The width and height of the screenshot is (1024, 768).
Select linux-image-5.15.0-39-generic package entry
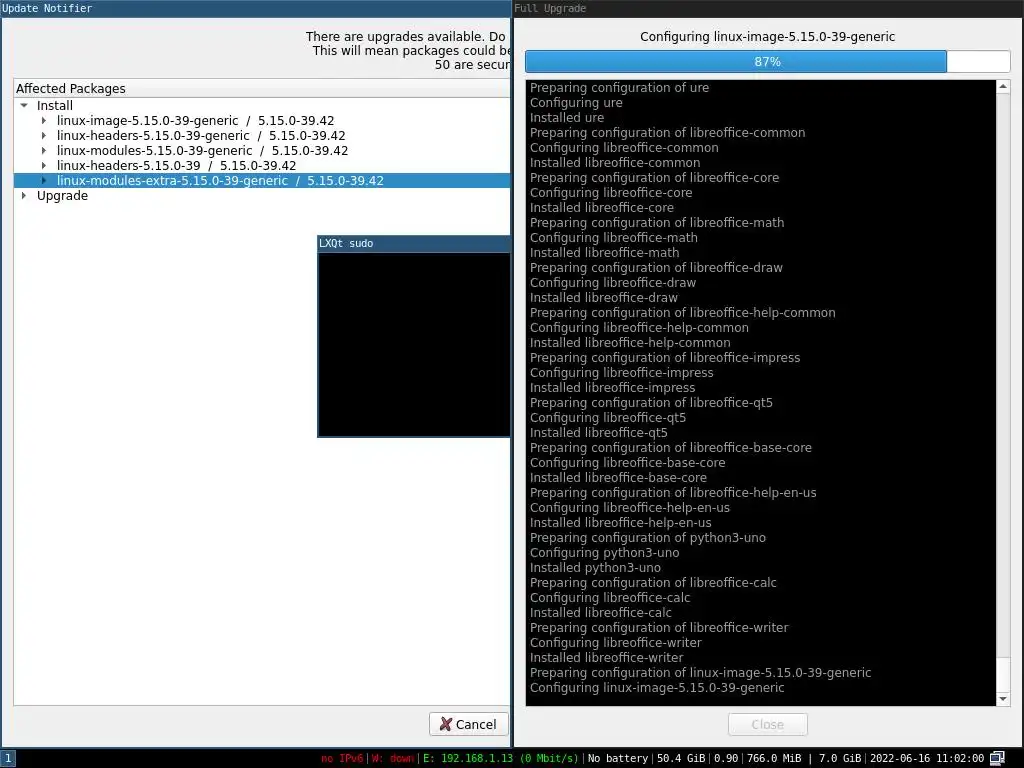(195, 121)
